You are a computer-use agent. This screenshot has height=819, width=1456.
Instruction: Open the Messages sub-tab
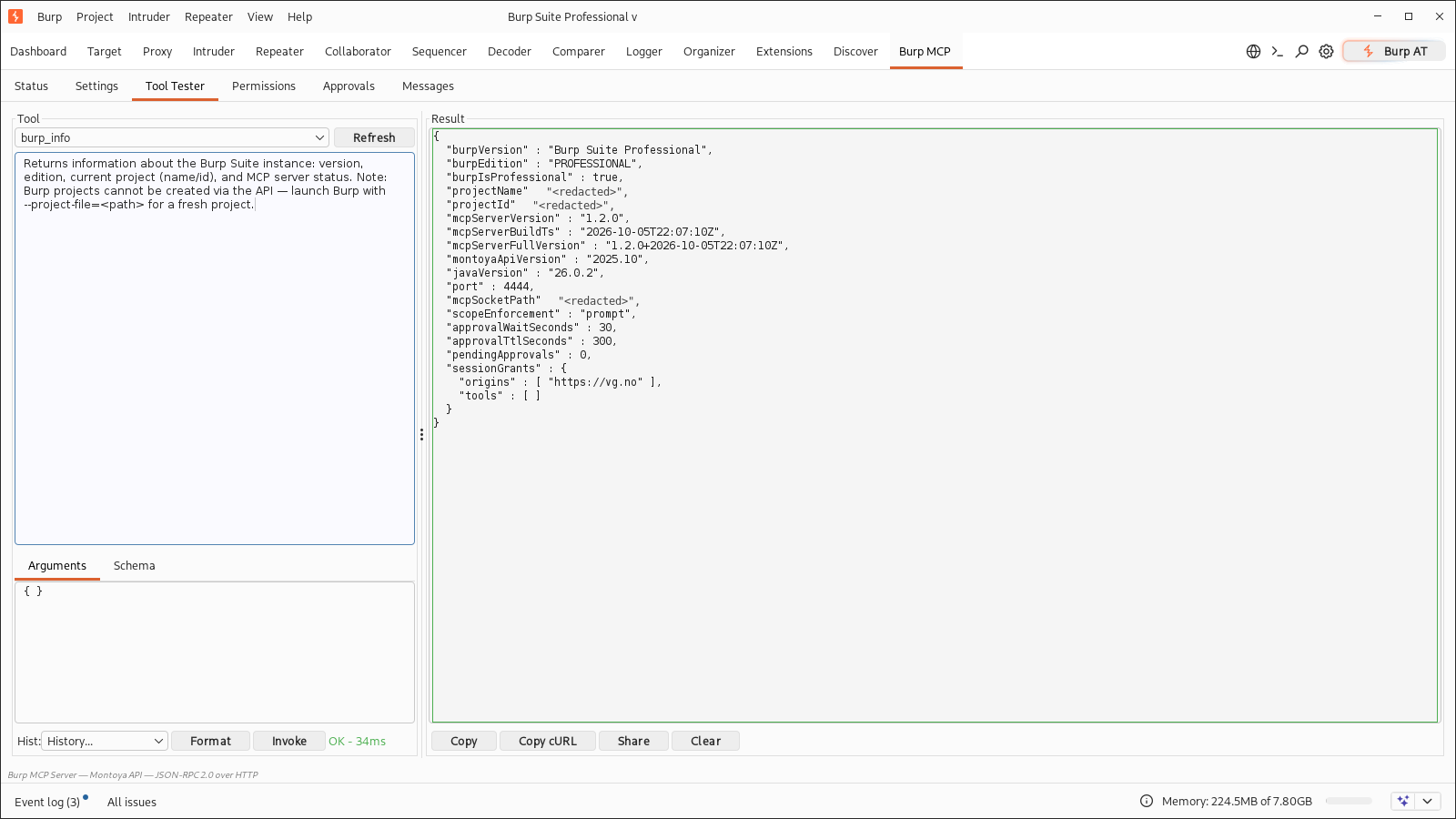click(x=428, y=86)
